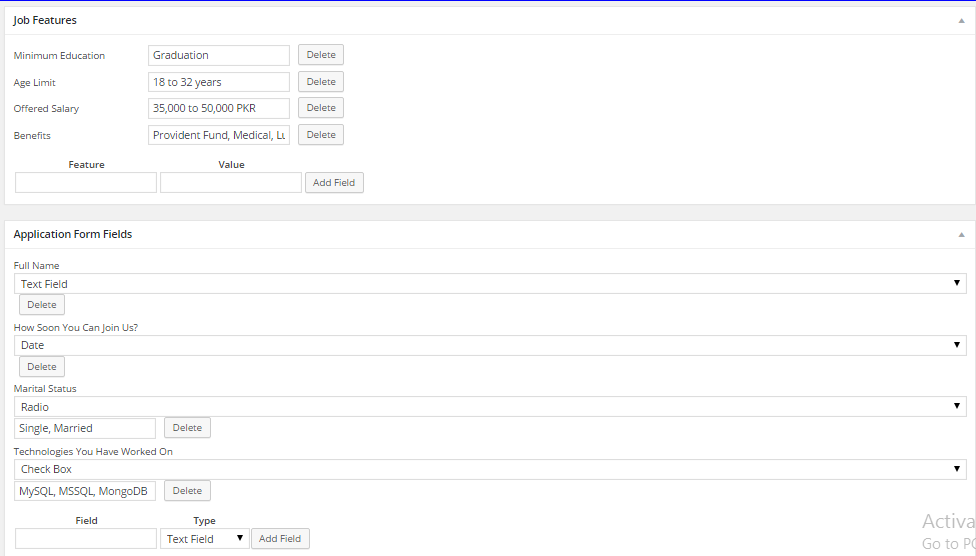This screenshot has height=556, width=976.
Task: Click the 35,000 to 50,000 PKR input
Action: (218, 108)
